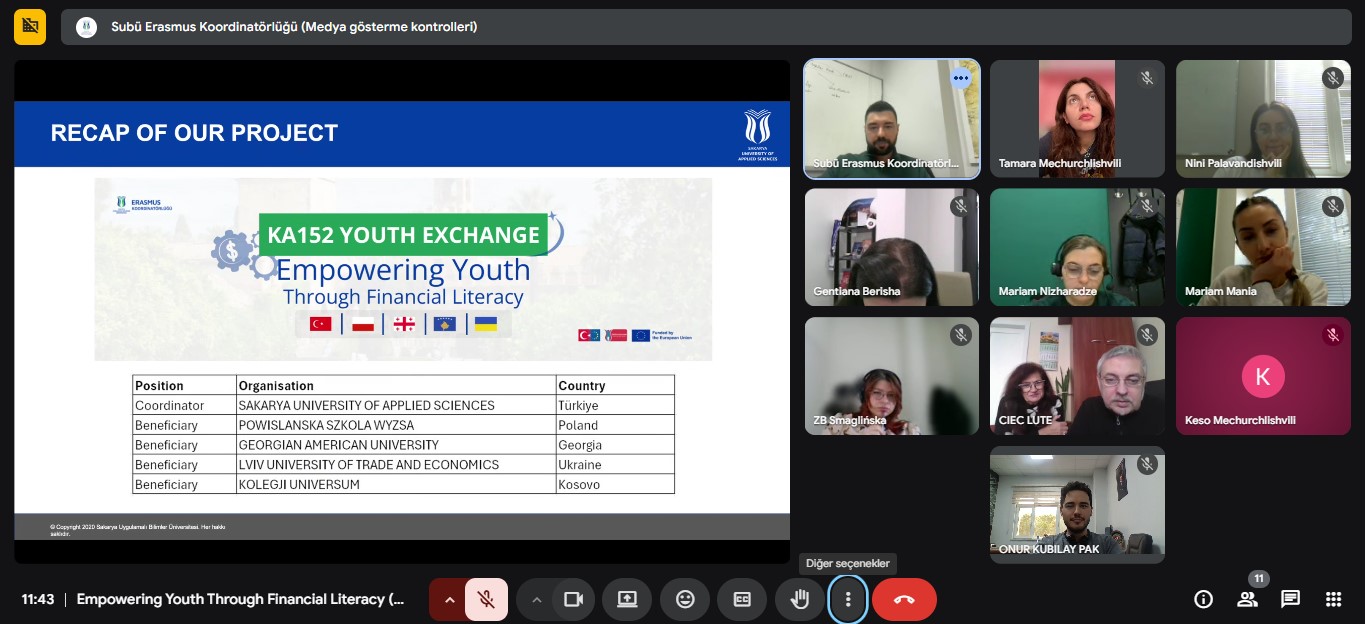Expand audio settings arrow beside microphone
The image size is (1366, 624).
point(449,599)
